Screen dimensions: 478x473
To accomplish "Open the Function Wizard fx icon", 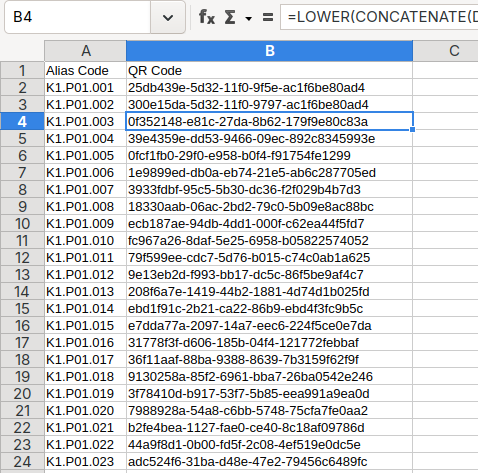I will (207, 17).
